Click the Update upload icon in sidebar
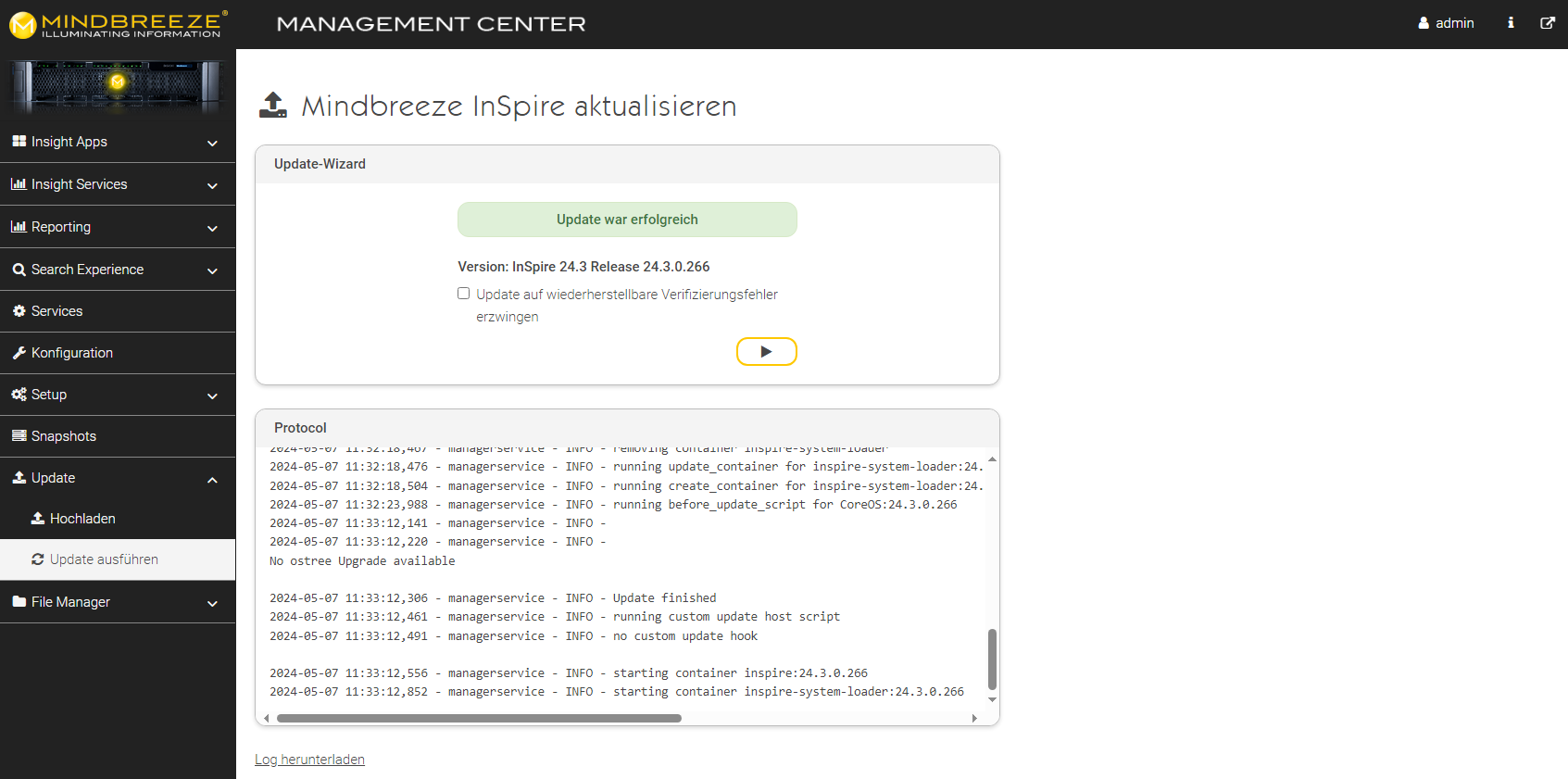1568x779 pixels. point(19,477)
